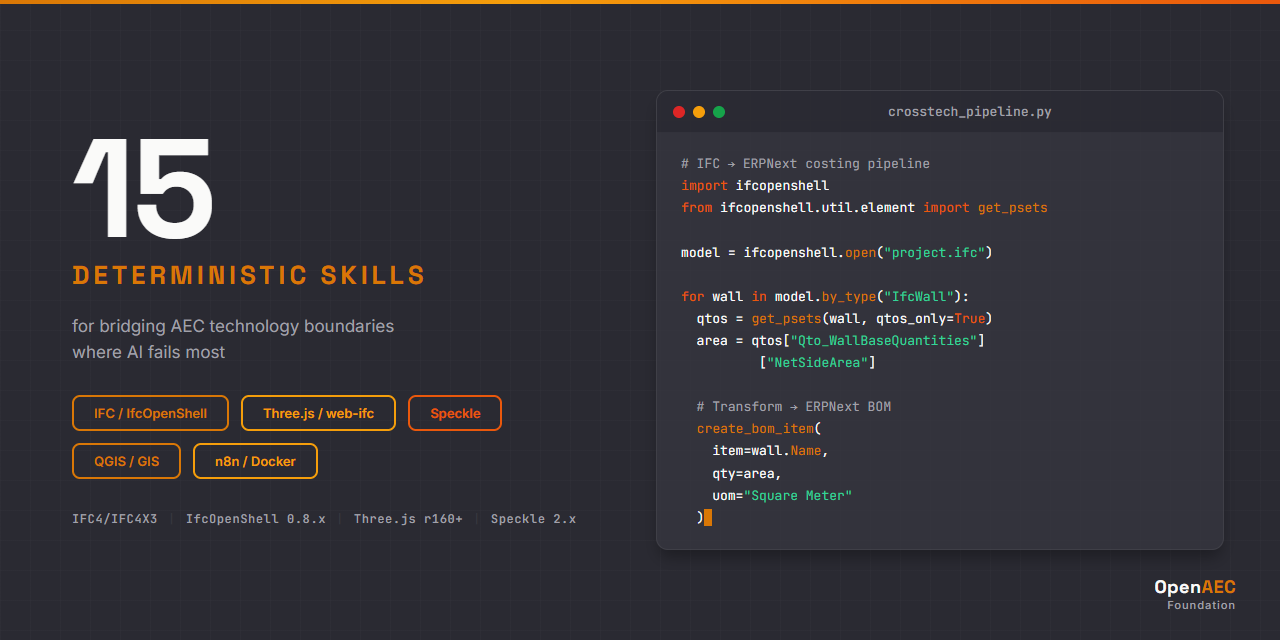Click the OpenAEC Foundation logo

coord(1194,594)
